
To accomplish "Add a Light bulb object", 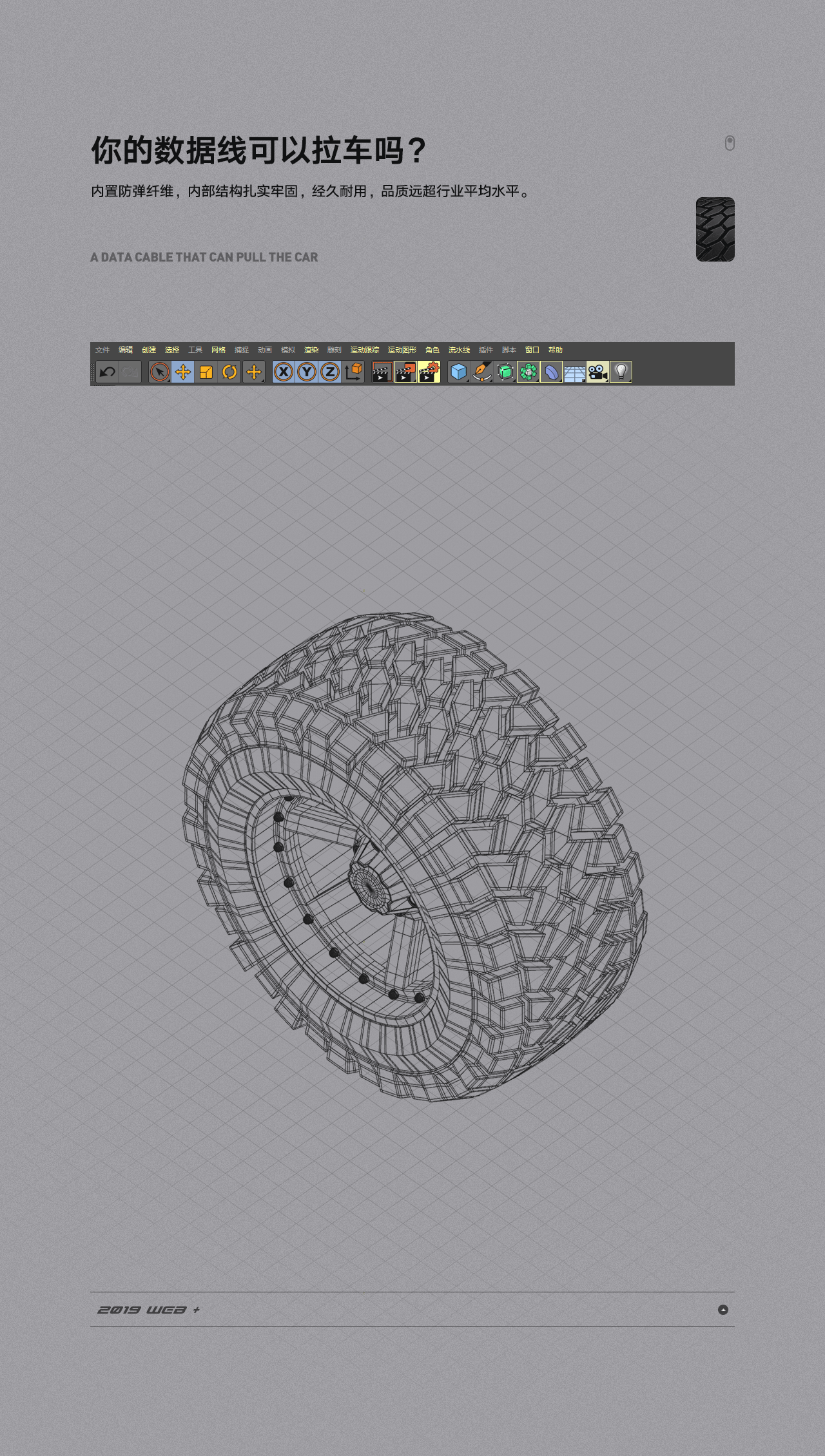I will pos(621,372).
